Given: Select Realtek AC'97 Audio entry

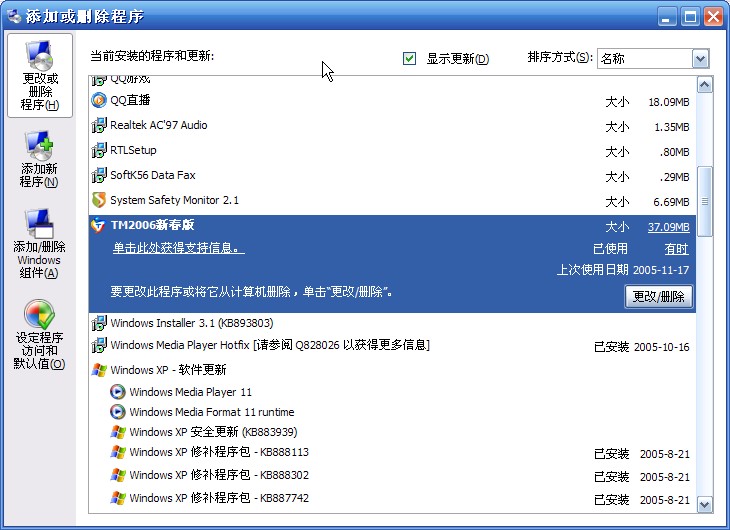Looking at the screenshot, I should coord(158,125).
